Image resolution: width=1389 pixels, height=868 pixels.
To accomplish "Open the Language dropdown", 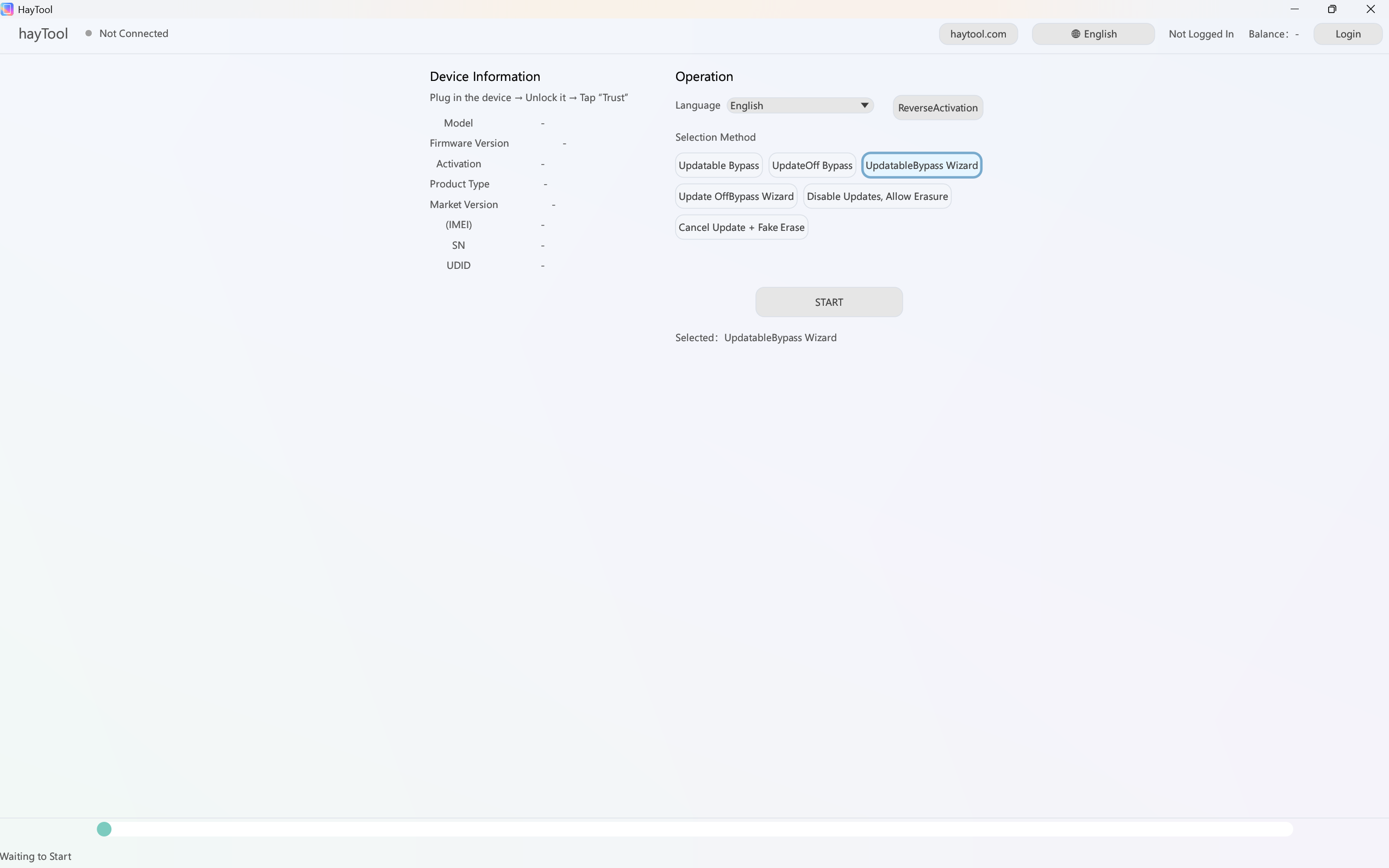I will [799, 105].
